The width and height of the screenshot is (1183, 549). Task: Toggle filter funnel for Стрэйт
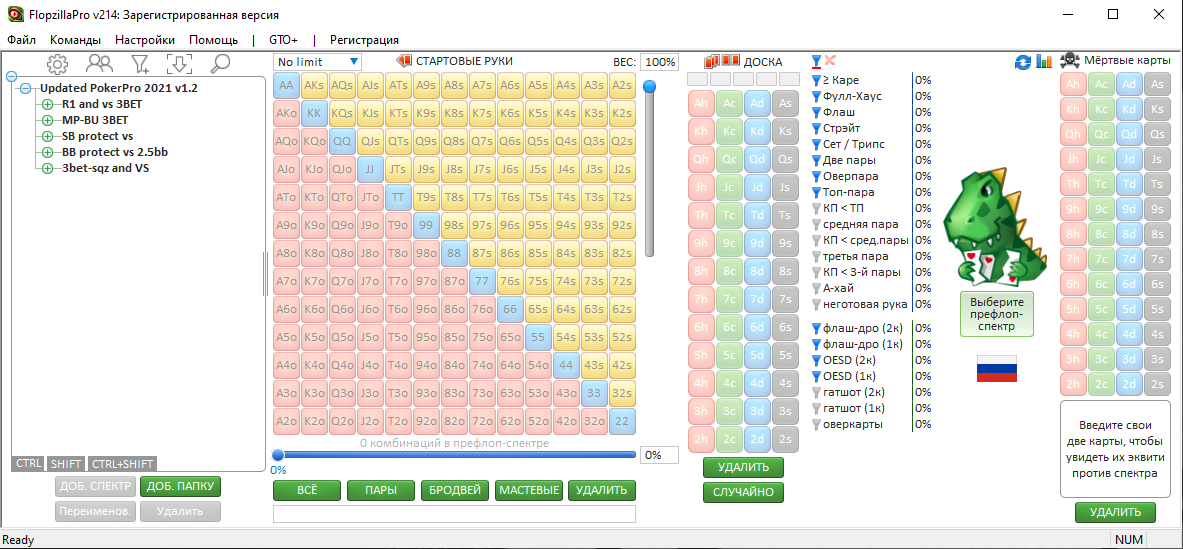pyautogui.click(x=816, y=128)
